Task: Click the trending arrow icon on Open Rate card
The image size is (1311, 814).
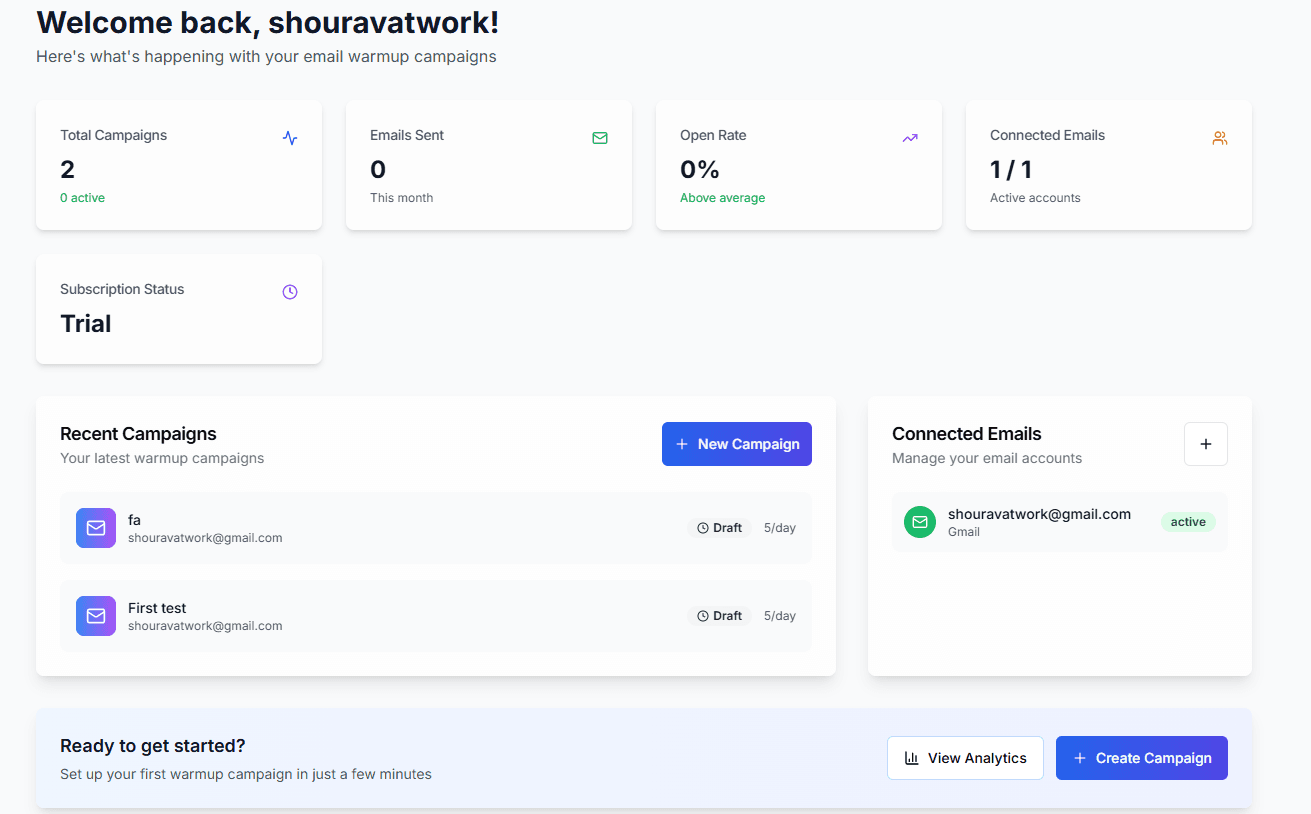Action: point(909,137)
